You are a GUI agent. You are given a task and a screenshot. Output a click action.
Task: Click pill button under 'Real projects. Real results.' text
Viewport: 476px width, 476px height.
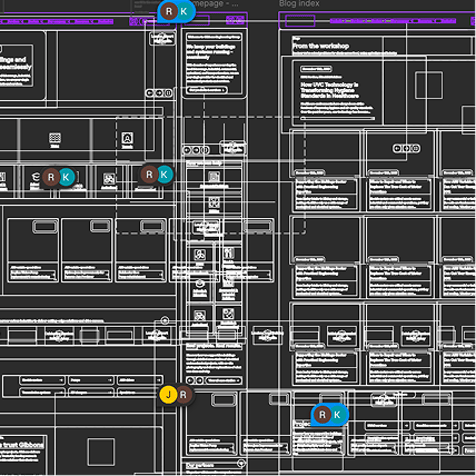(223, 380)
